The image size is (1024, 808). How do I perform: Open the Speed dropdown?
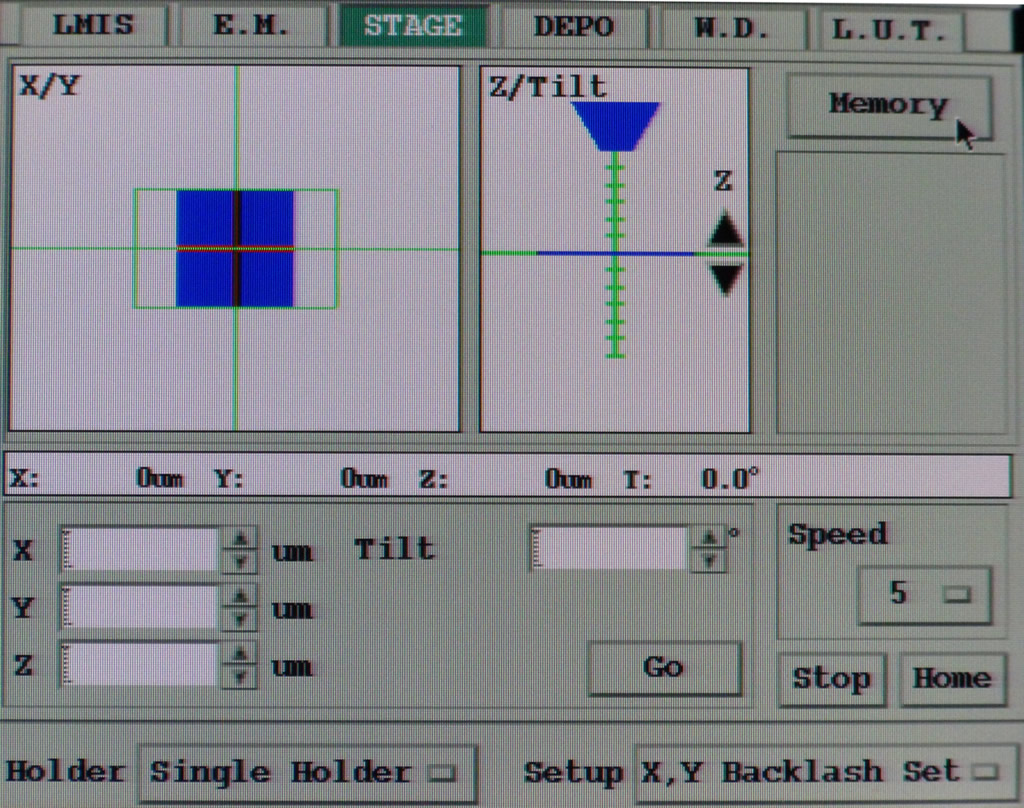point(925,595)
